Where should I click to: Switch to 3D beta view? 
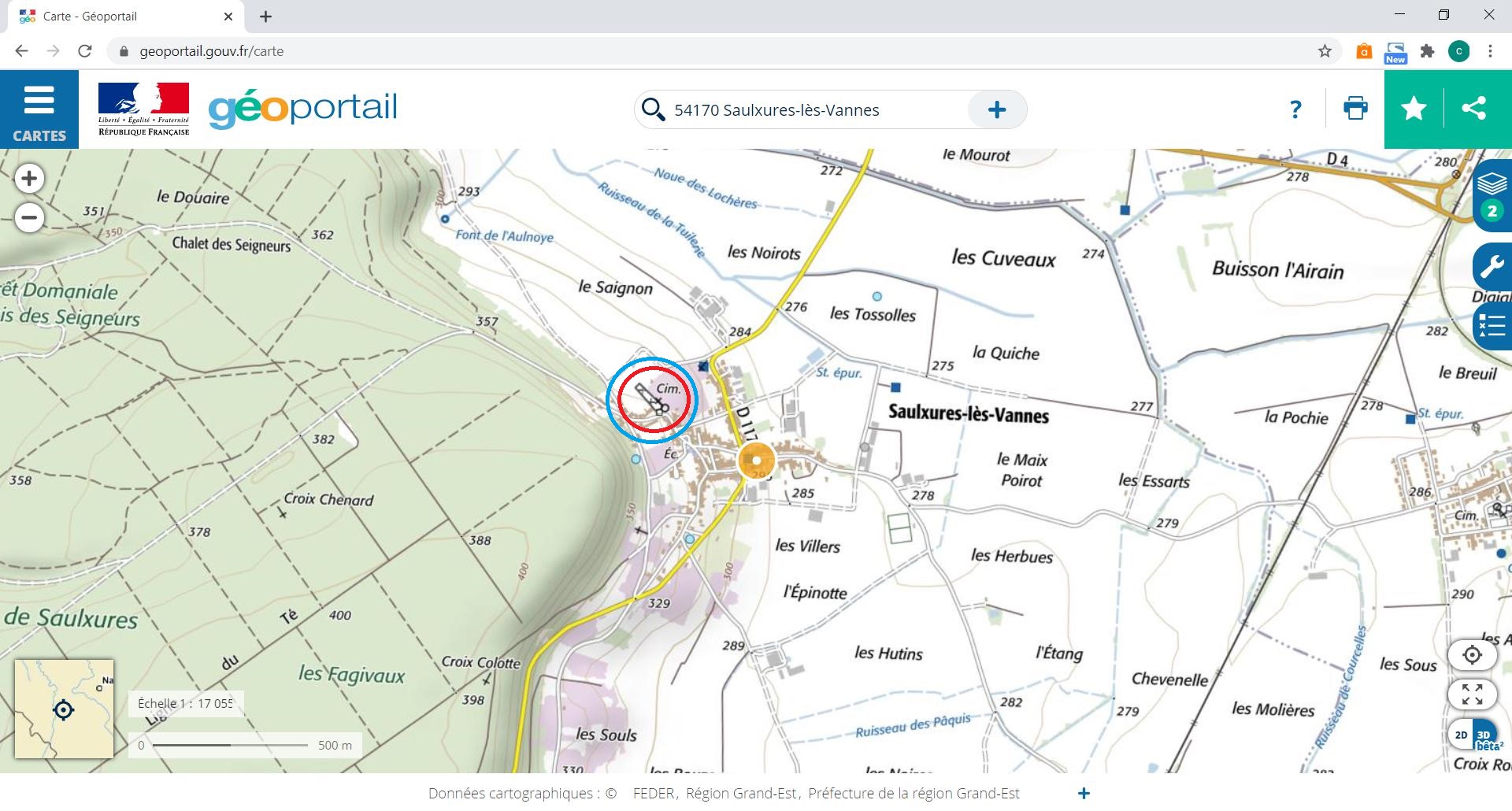[1485, 737]
